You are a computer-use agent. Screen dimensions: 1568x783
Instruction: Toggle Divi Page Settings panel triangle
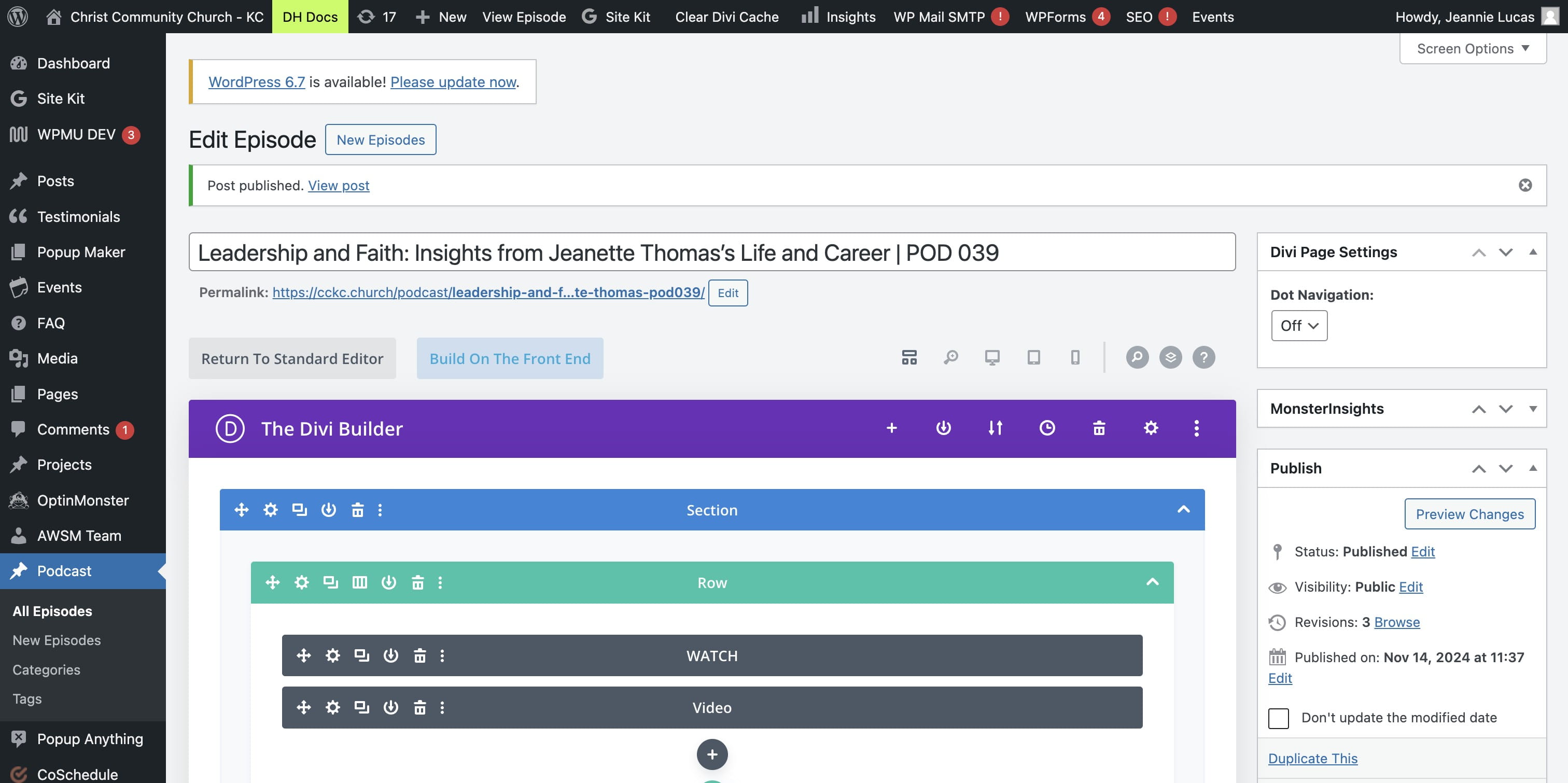pyautogui.click(x=1533, y=252)
